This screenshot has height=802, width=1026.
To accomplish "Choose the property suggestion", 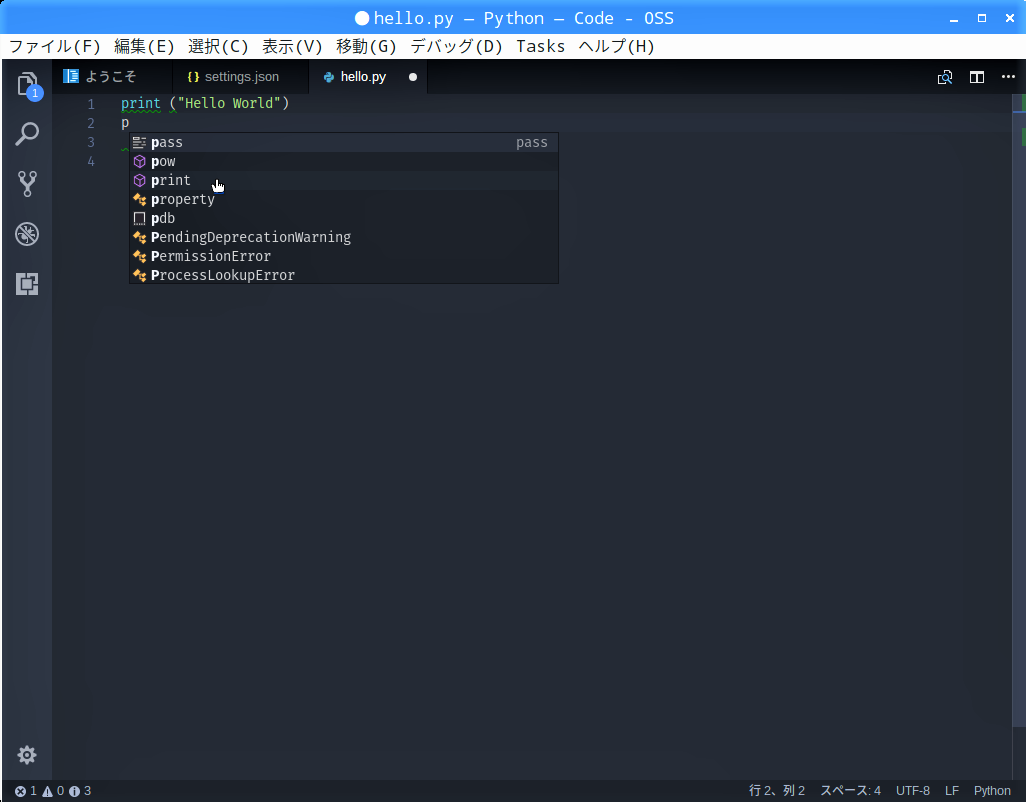I will [344, 200].
